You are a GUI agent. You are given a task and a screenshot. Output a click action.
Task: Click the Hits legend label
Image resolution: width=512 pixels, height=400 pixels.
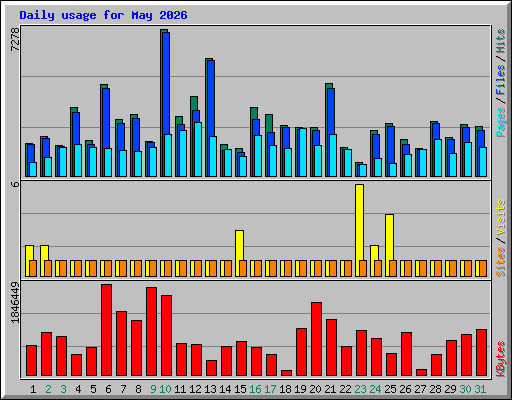coord(500,41)
